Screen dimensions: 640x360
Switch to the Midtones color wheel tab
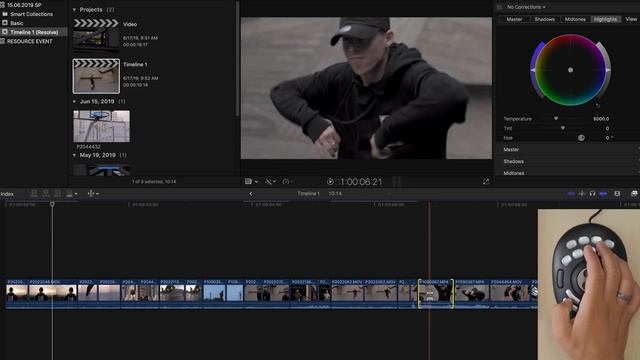[575, 19]
